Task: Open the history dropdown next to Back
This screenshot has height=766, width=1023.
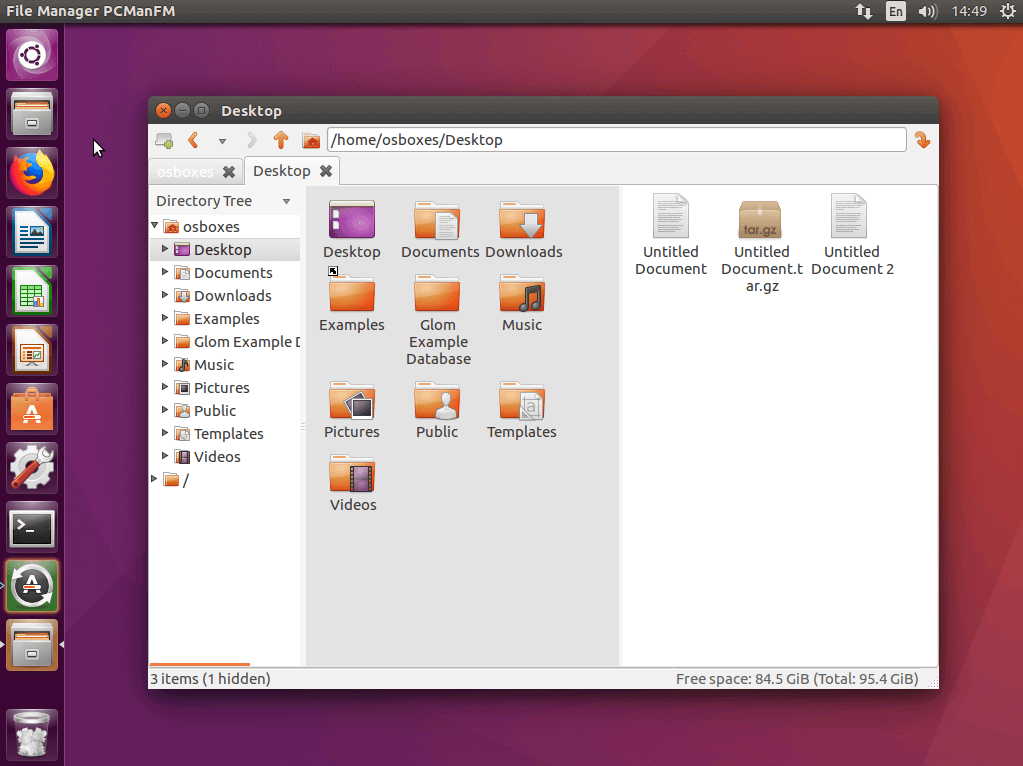Action: click(x=222, y=141)
